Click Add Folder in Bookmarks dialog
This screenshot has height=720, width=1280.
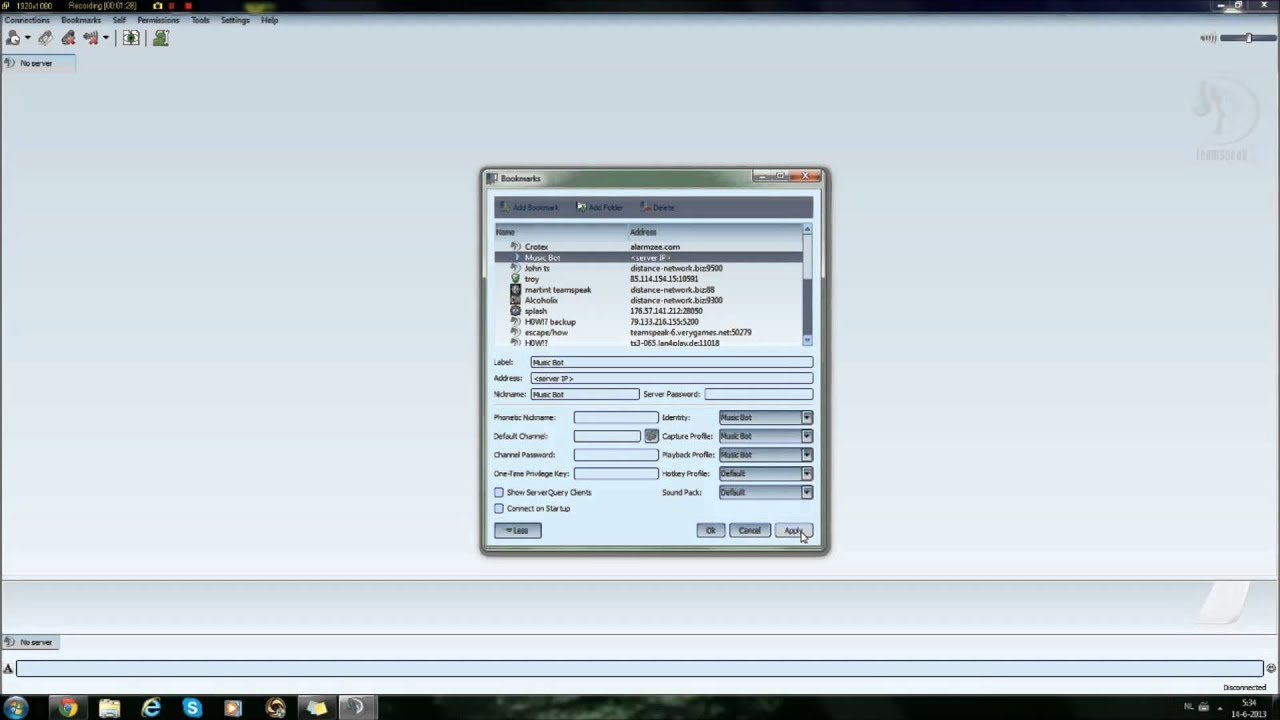(600, 207)
